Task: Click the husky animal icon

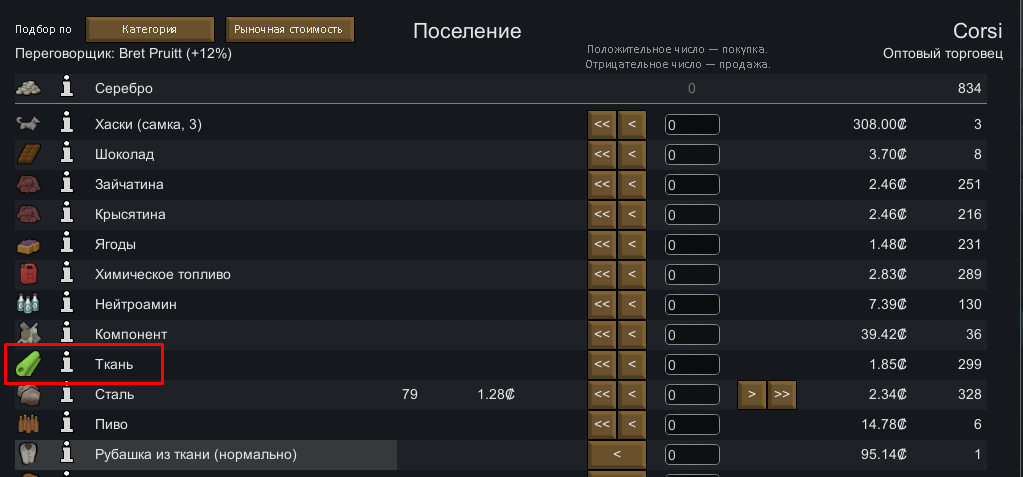Action: tap(28, 125)
